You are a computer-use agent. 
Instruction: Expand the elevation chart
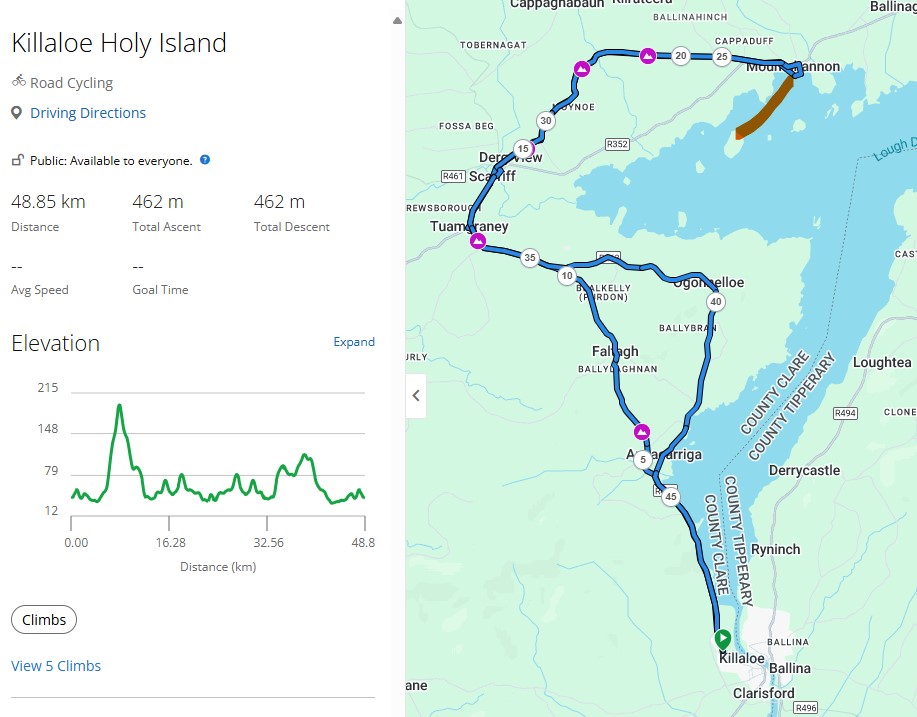coord(354,342)
